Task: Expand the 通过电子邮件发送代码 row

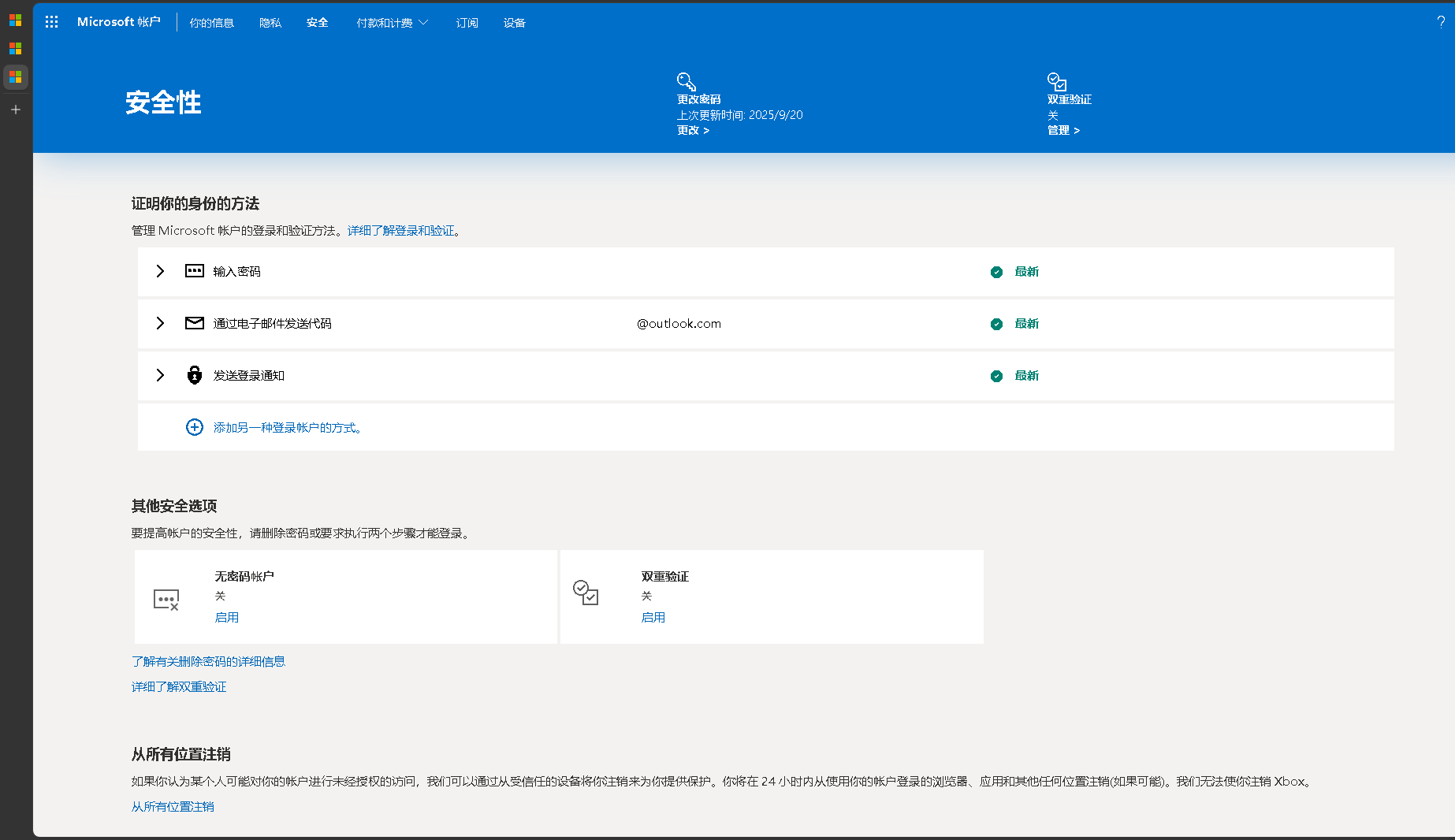Action: [x=160, y=323]
